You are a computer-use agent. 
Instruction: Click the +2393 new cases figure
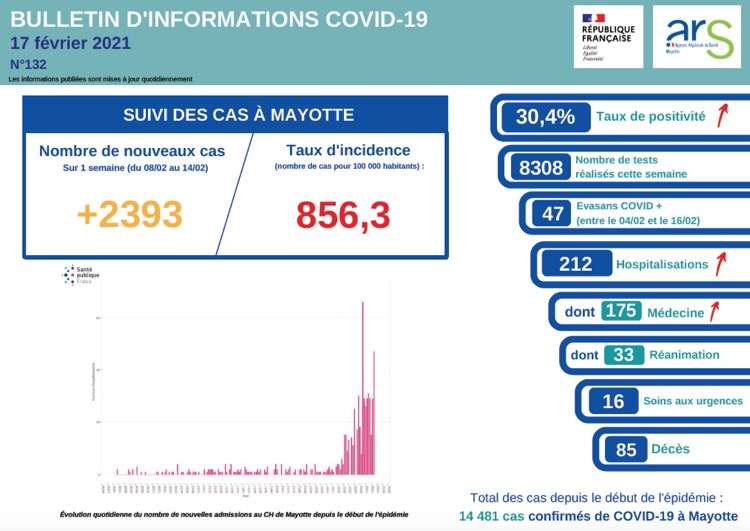point(130,214)
